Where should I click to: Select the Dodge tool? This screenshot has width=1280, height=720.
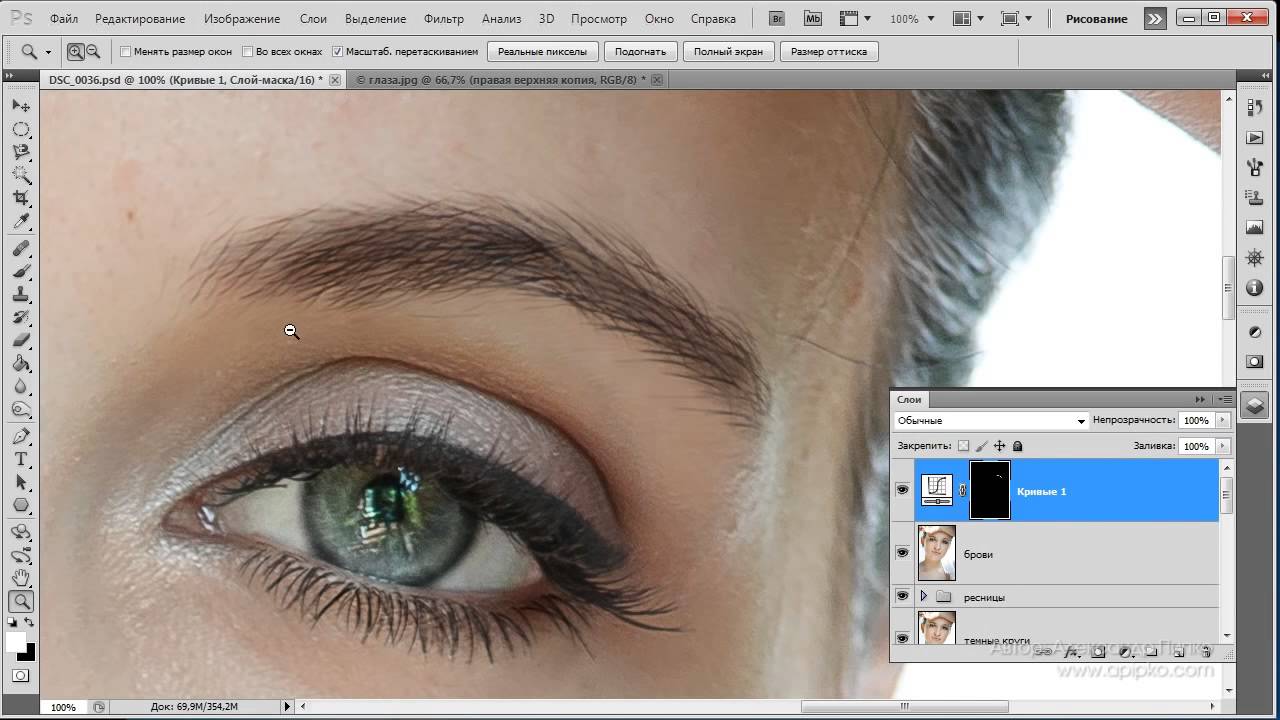(21, 409)
